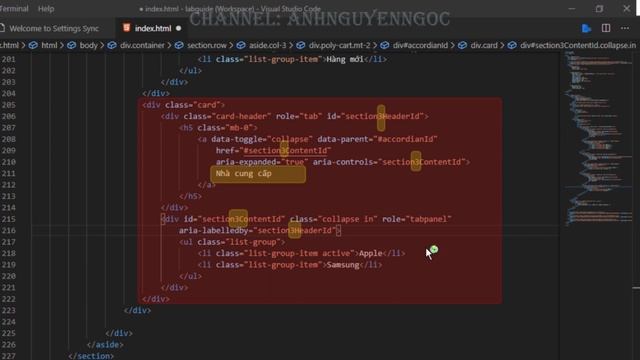The width and height of the screenshot is (640, 360).
Task: Select div#section3ContentId.collapse.in breadcrumb
Action: [578, 45]
